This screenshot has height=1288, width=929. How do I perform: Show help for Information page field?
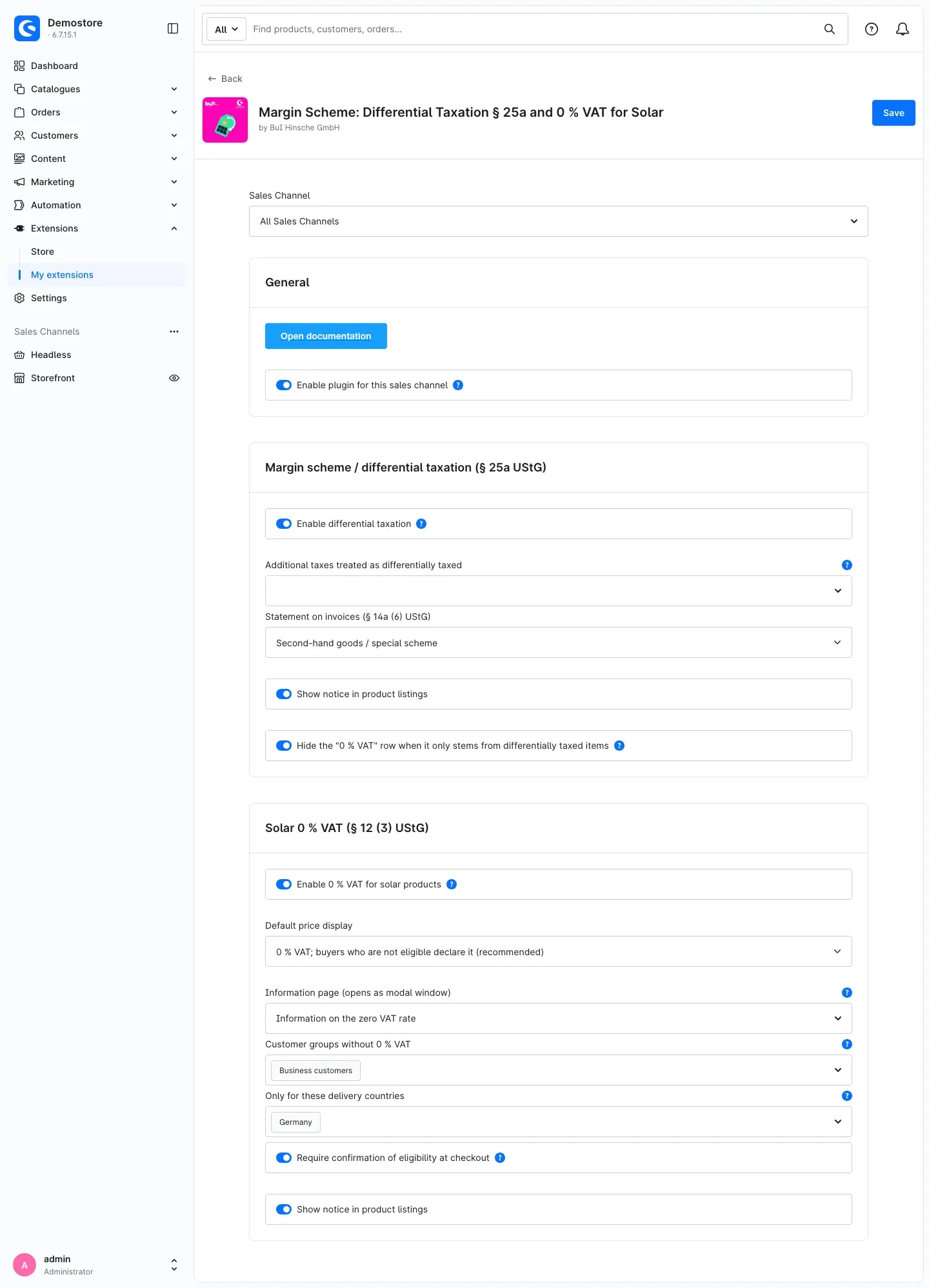click(847, 993)
